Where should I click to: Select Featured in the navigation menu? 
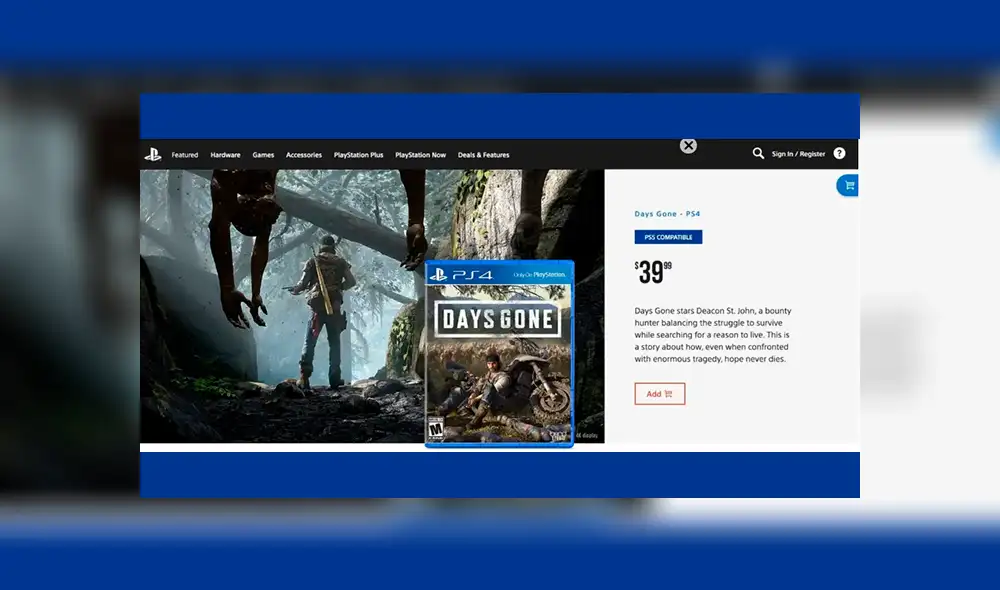[184, 155]
